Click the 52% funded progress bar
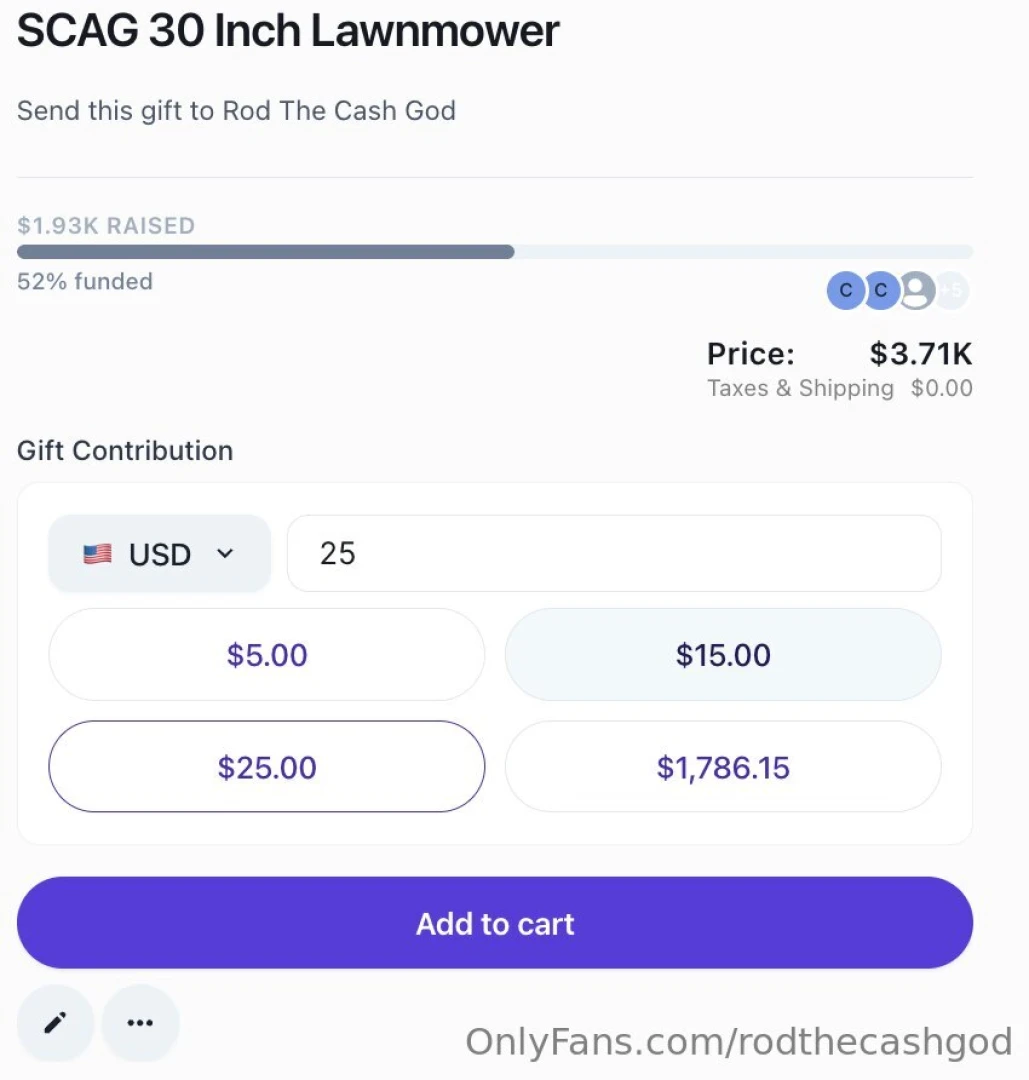The height and width of the screenshot is (1080, 1029). [x=495, y=251]
